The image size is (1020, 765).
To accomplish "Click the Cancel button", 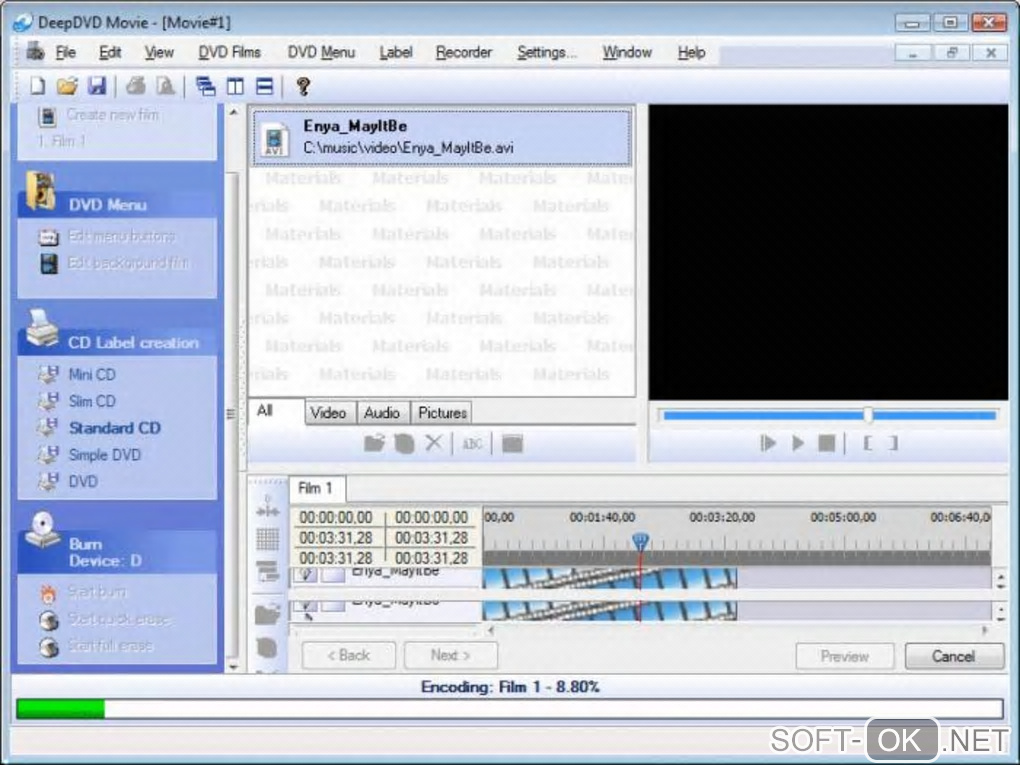I will [954, 656].
